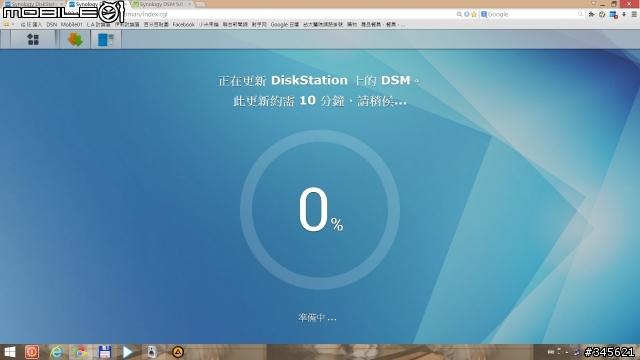Open the blue play arrow app on taskbar
Image resolution: width=640 pixels, height=360 pixels.
(x=128, y=352)
